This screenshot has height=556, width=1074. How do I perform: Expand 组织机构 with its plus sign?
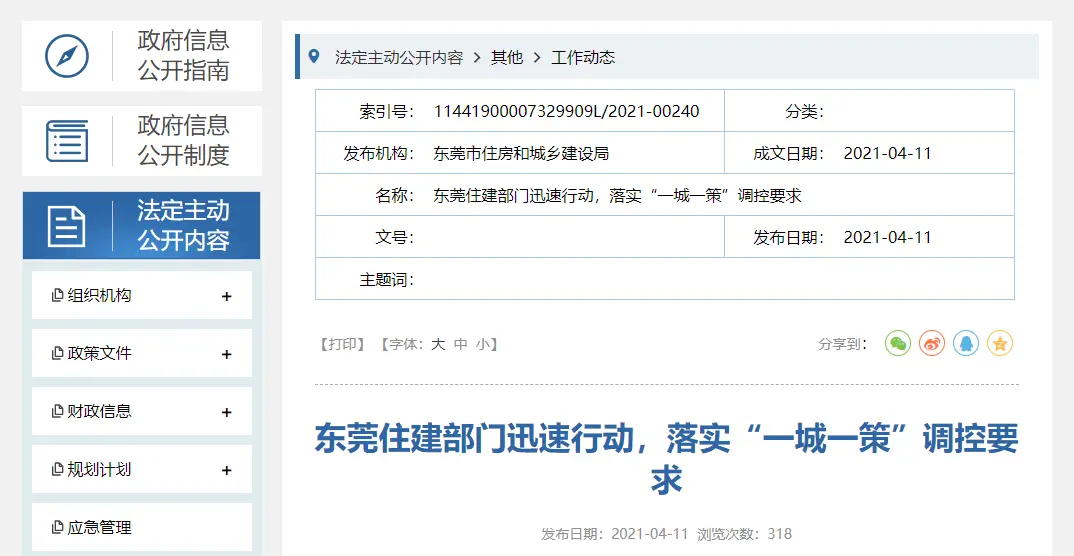point(227,296)
